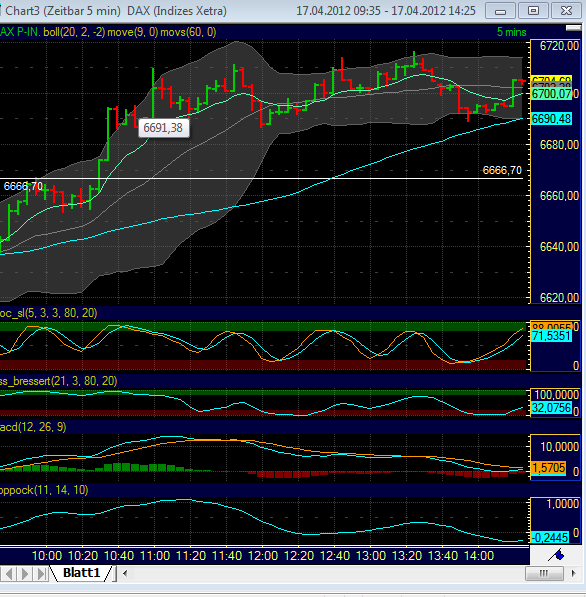Screen dimensions: 586x597
Task: Click the horizontal scrollbar left arrow
Action: click(125, 573)
